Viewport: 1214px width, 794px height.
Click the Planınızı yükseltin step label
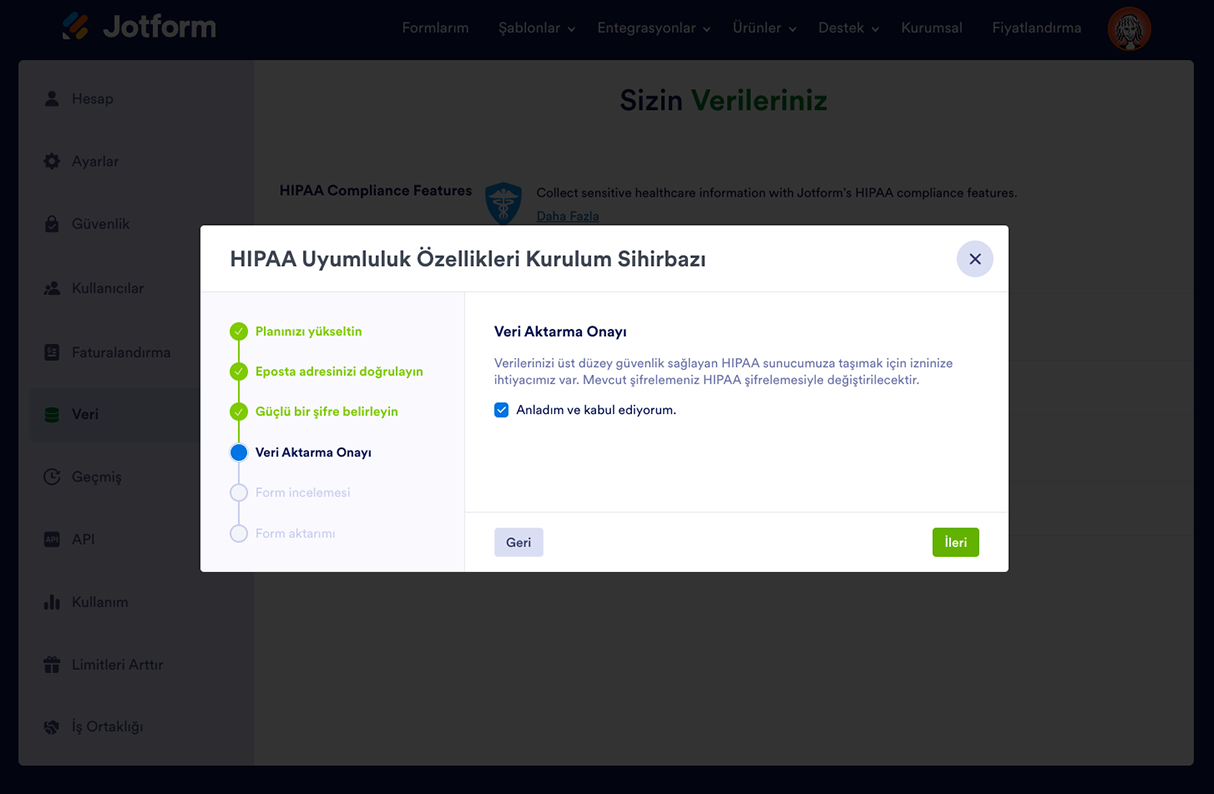point(308,331)
